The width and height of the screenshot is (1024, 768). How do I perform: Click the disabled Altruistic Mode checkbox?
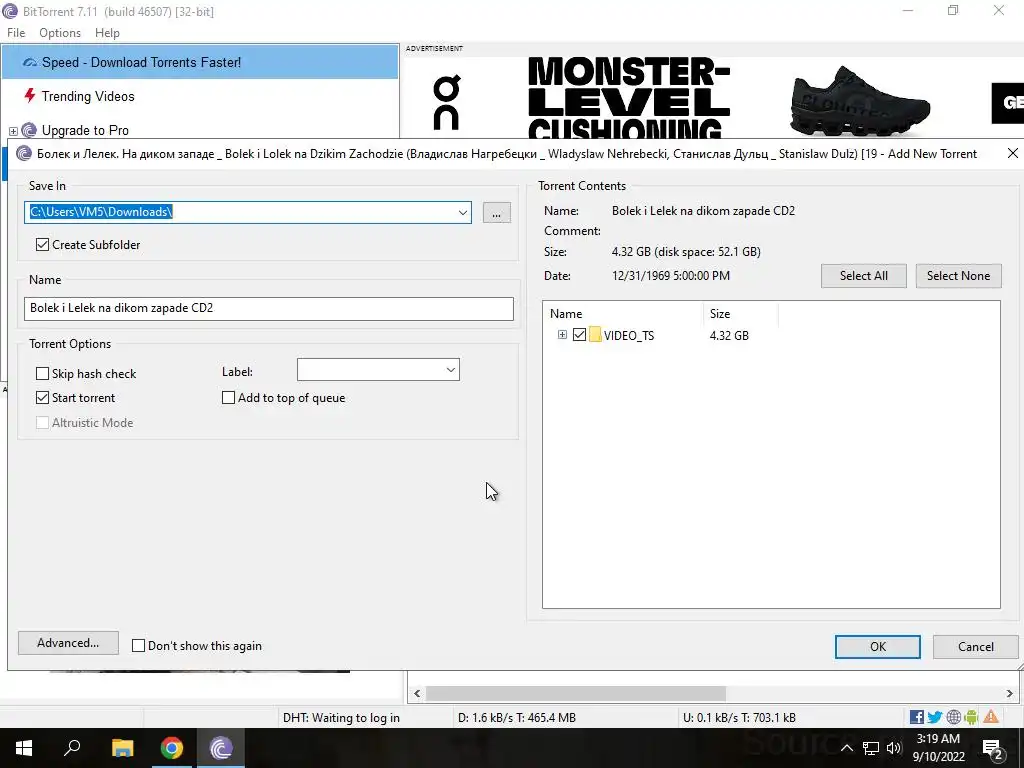42,423
